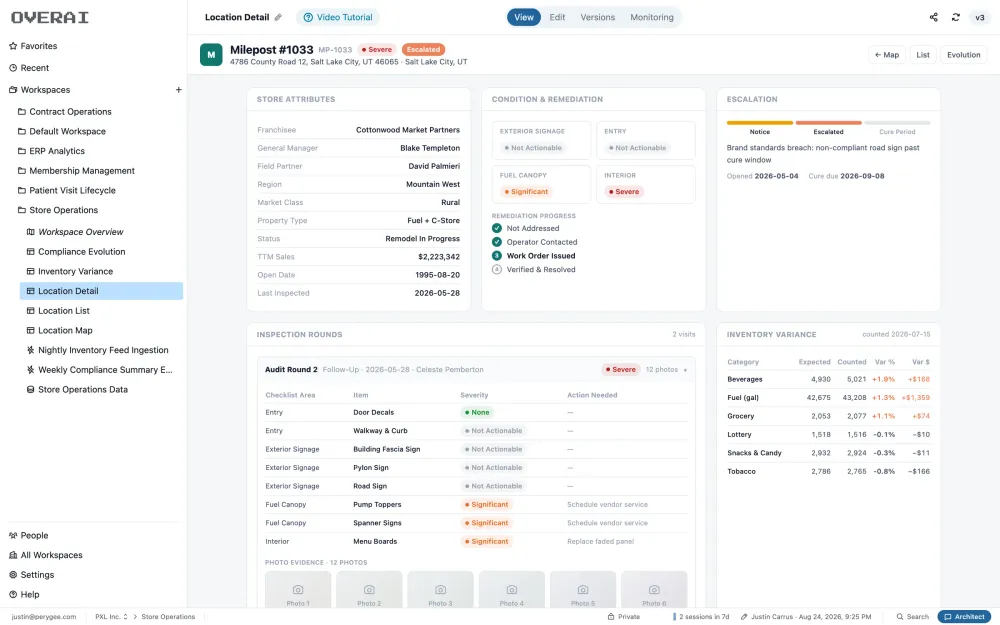Click the refresh icon in the top bar
This screenshot has height=625, width=1000.
click(955, 17)
